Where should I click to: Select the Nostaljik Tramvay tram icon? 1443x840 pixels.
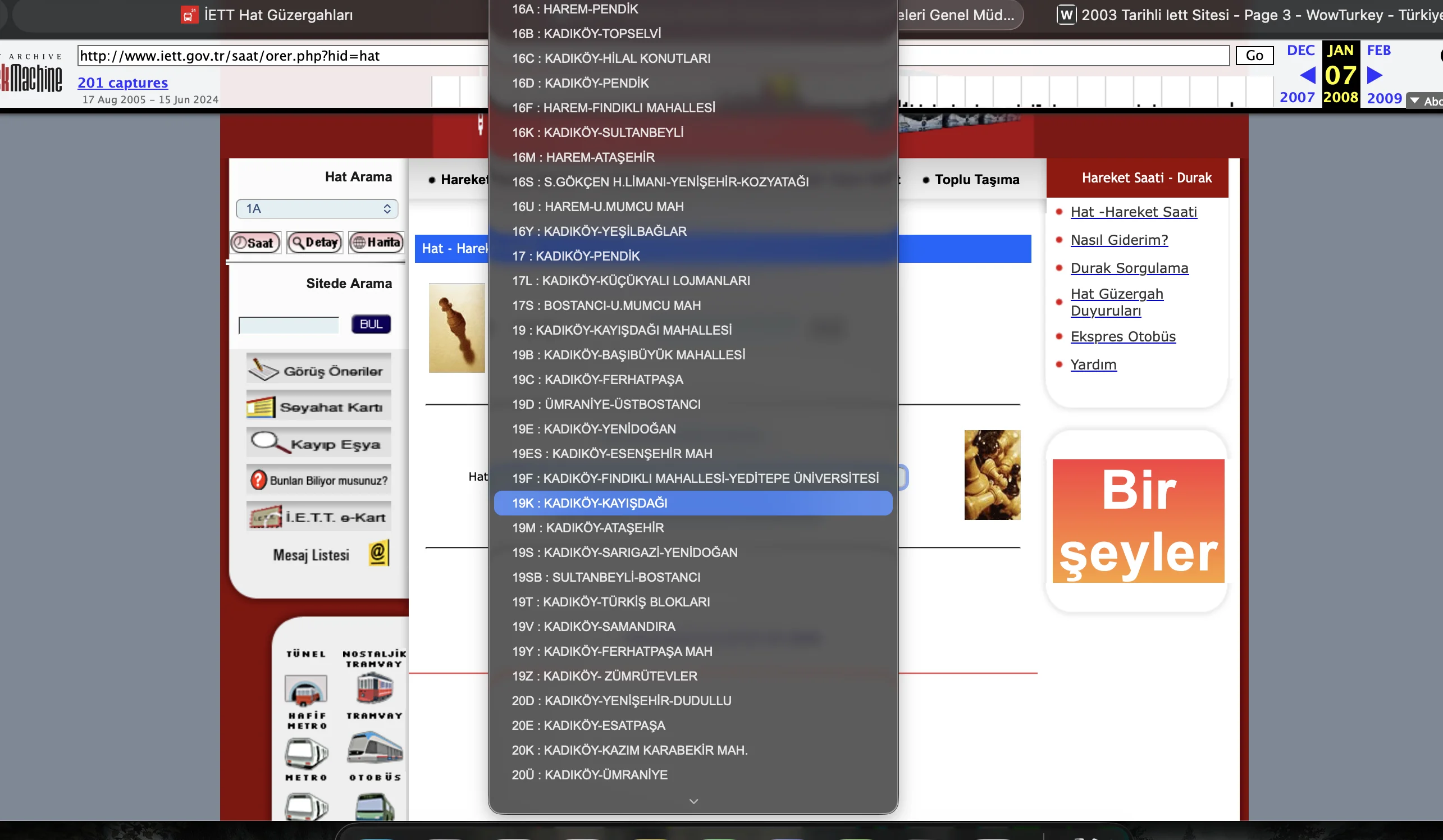[x=375, y=687]
